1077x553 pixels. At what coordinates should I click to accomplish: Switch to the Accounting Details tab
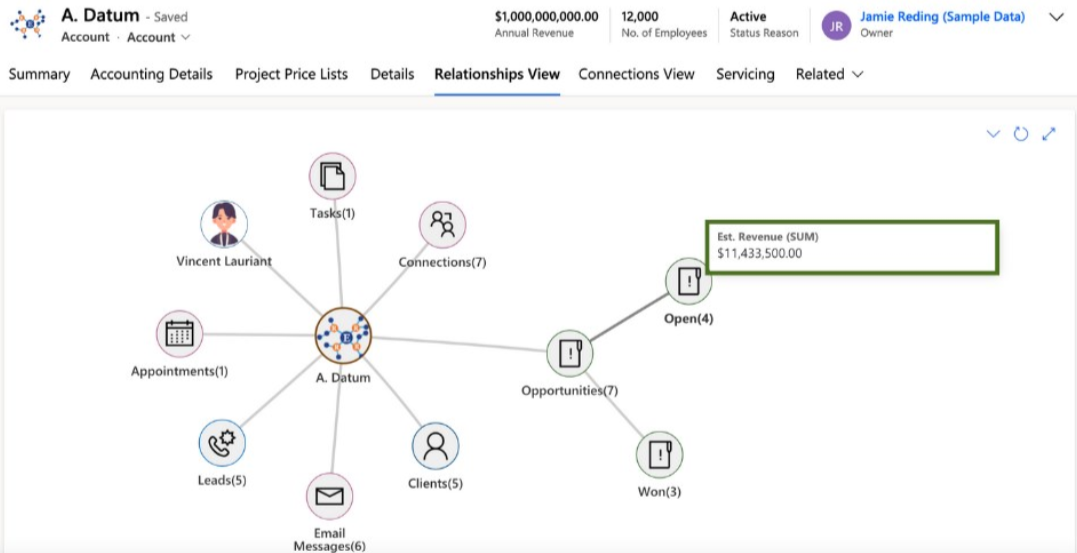point(151,74)
